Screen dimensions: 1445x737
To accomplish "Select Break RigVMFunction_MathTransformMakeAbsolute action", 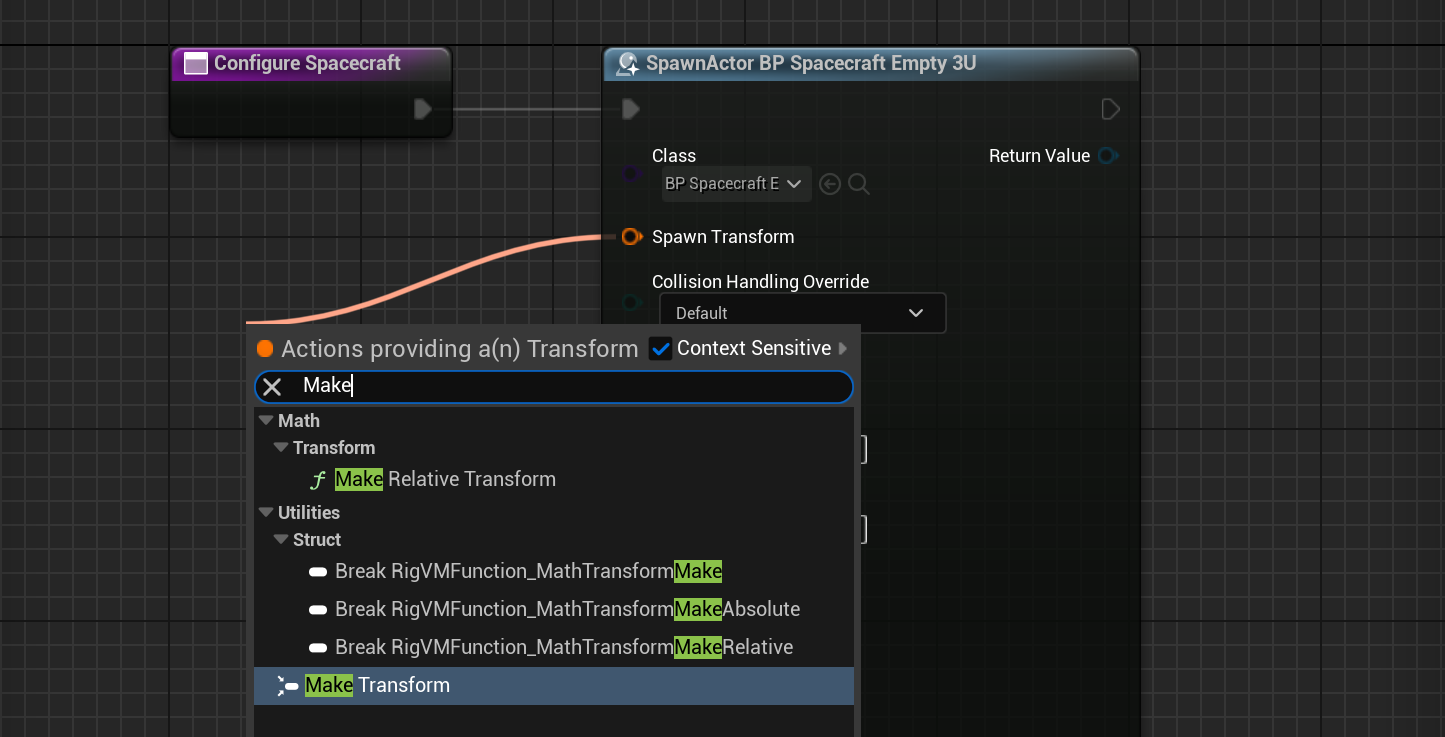I will pyautogui.click(x=554, y=610).
